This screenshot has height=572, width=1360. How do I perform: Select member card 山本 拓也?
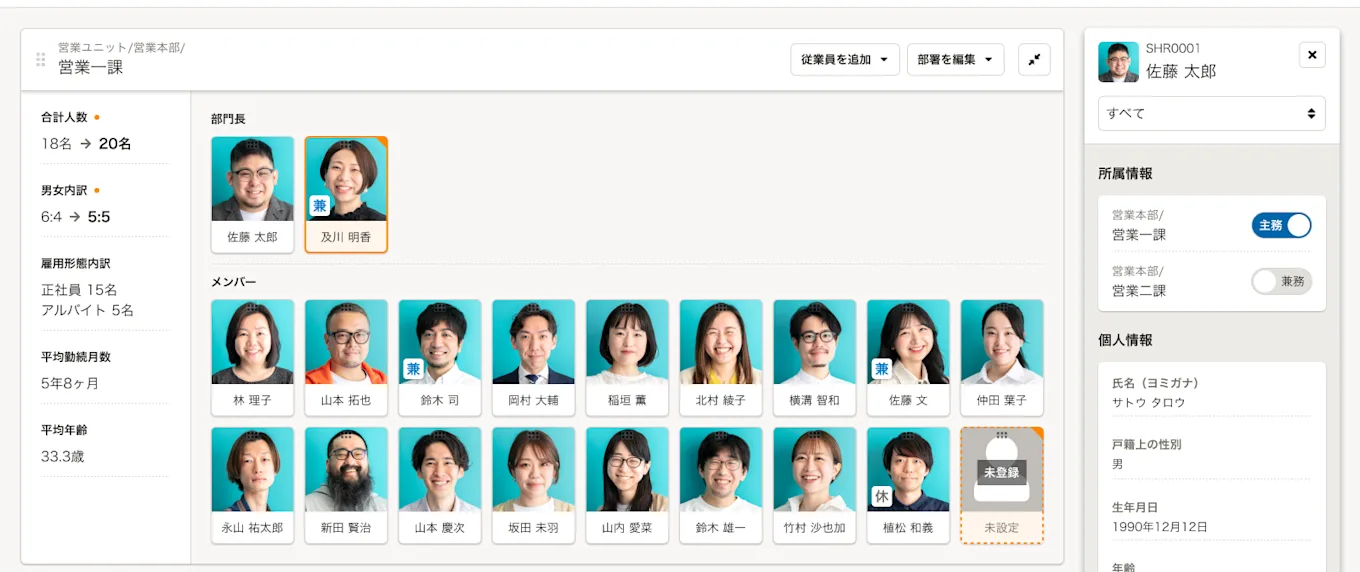point(346,358)
